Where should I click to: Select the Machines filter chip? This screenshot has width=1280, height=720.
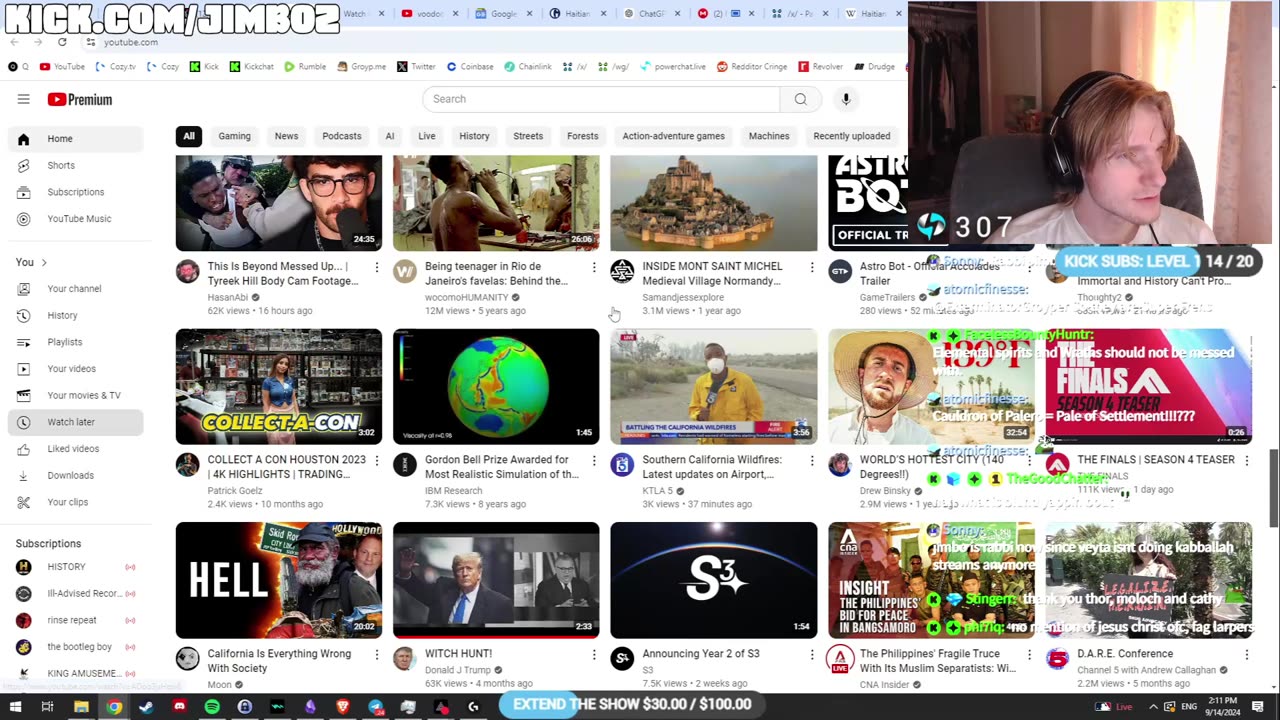click(x=769, y=136)
